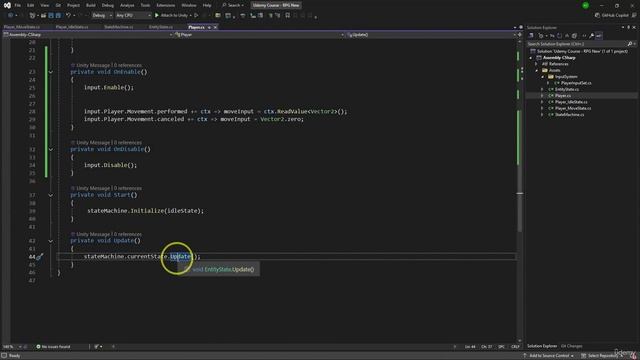Collapse the OnEnable method fold arrow
Viewport: 640px width, 360px height.
(51, 72)
